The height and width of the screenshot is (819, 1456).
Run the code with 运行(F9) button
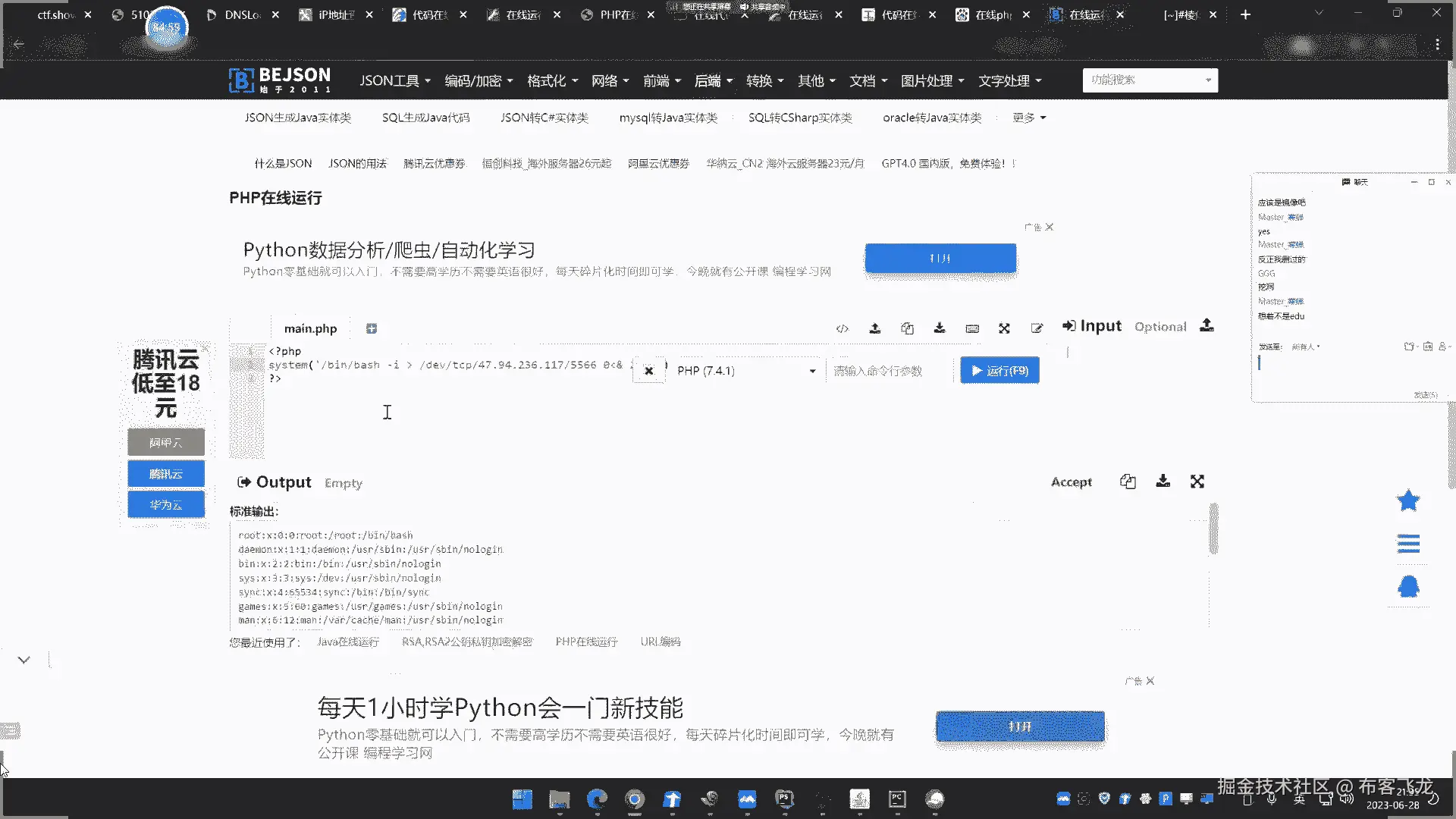999,371
